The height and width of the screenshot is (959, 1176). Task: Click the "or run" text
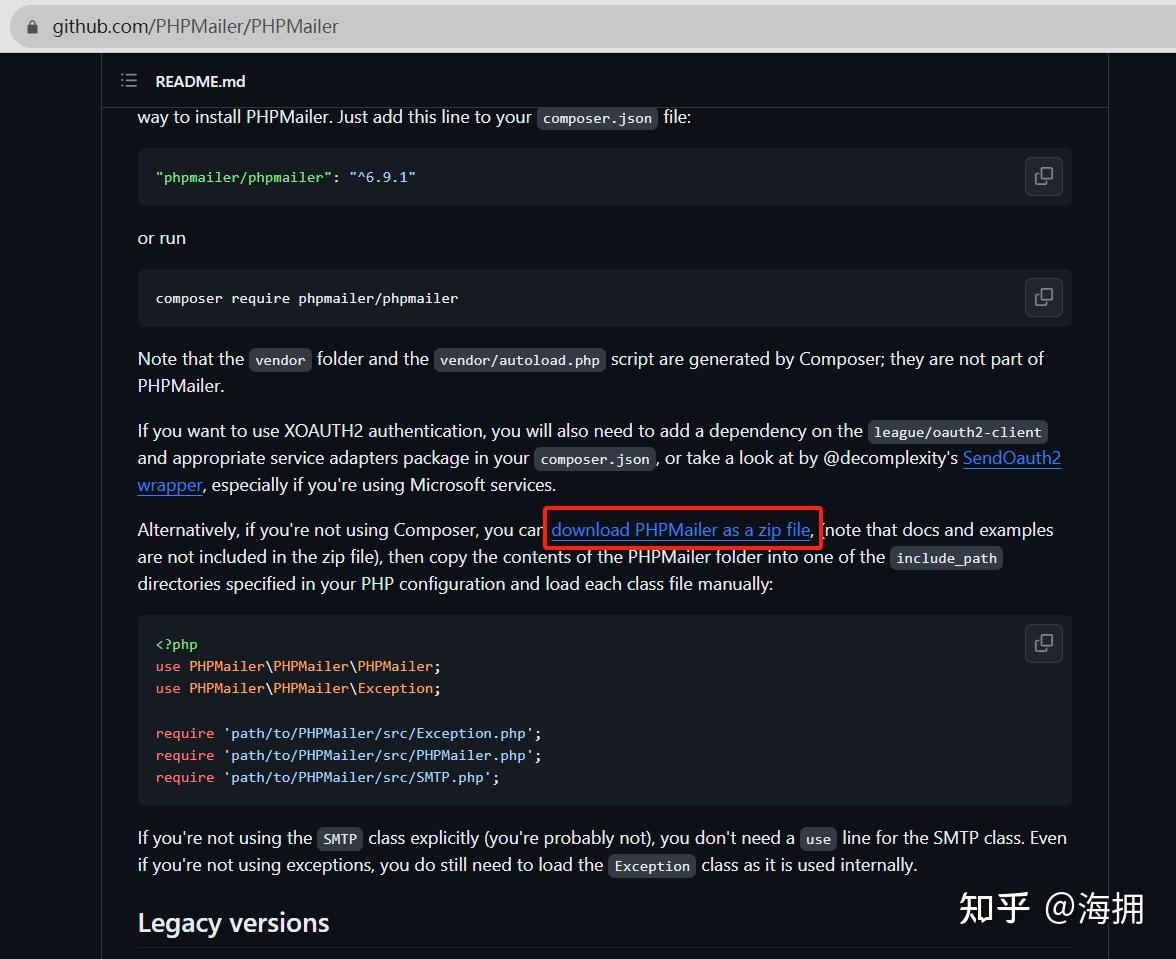pyautogui.click(x=161, y=238)
